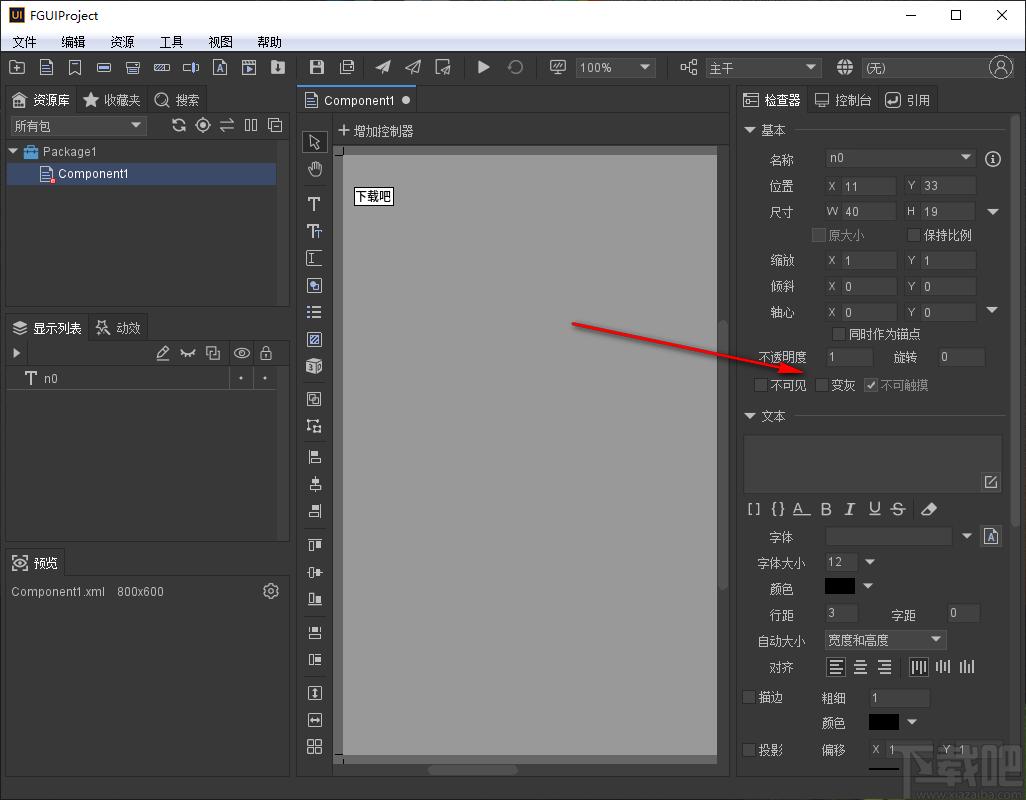The image size is (1026, 800).
Task: Open the 100% zoom dropdown
Action: (x=614, y=67)
